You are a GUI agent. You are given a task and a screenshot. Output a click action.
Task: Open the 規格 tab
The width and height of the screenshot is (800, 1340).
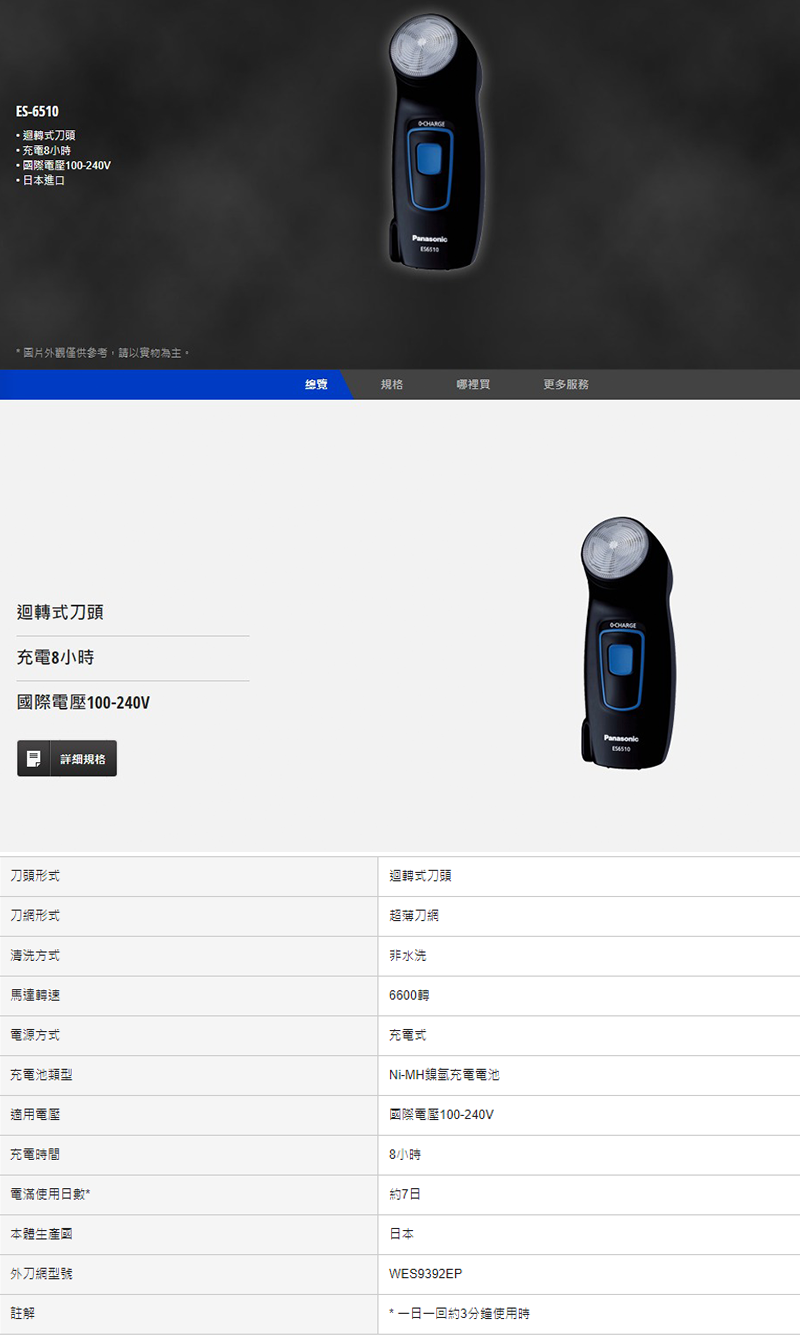[x=392, y=385]
